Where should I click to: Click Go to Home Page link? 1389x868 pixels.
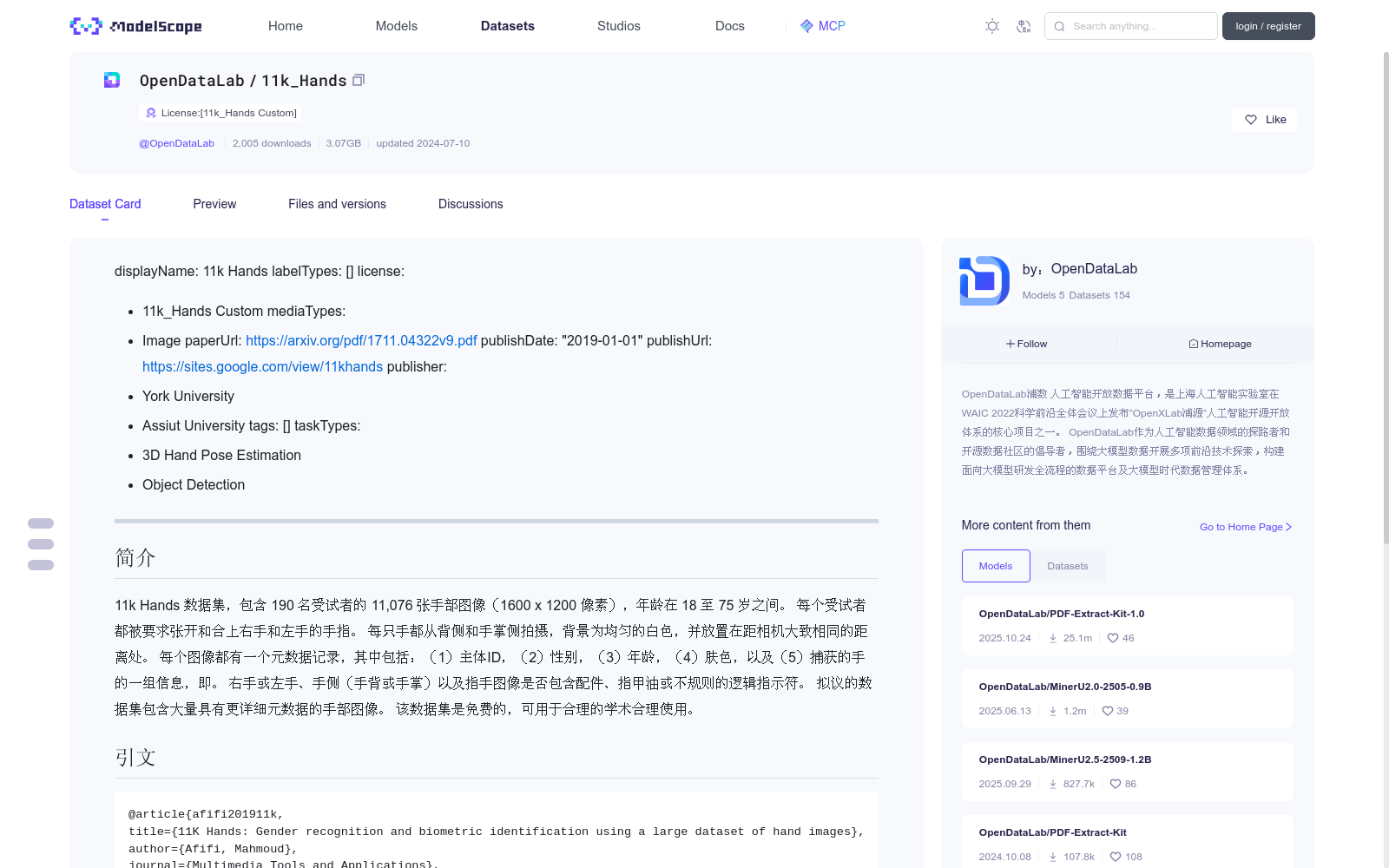point(1246,527)
